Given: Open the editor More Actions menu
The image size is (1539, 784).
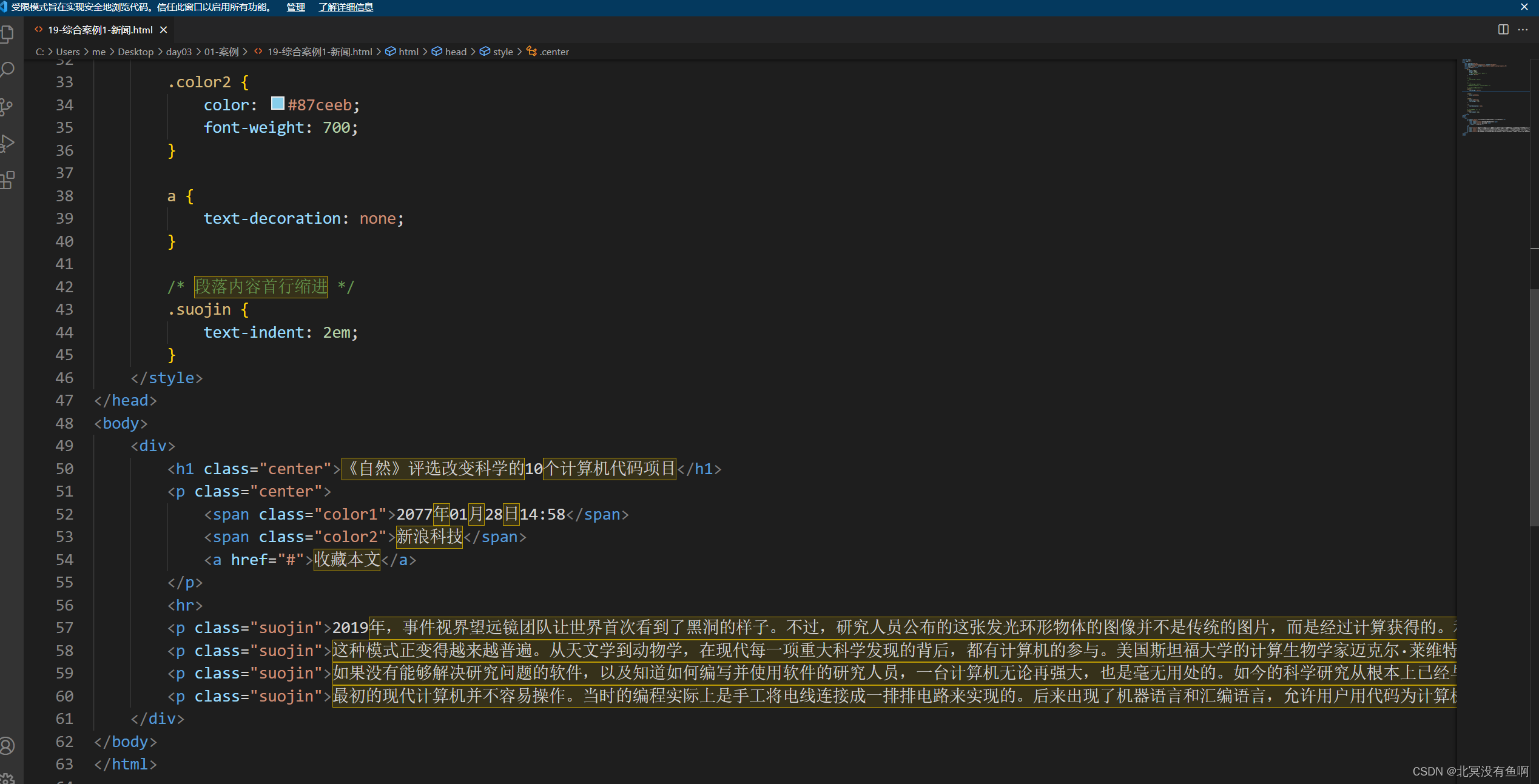Looking at the screenshot, I should tap(1523, 30).
